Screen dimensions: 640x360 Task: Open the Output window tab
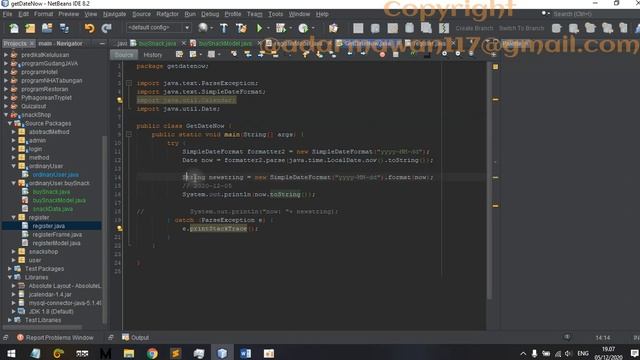136,338
